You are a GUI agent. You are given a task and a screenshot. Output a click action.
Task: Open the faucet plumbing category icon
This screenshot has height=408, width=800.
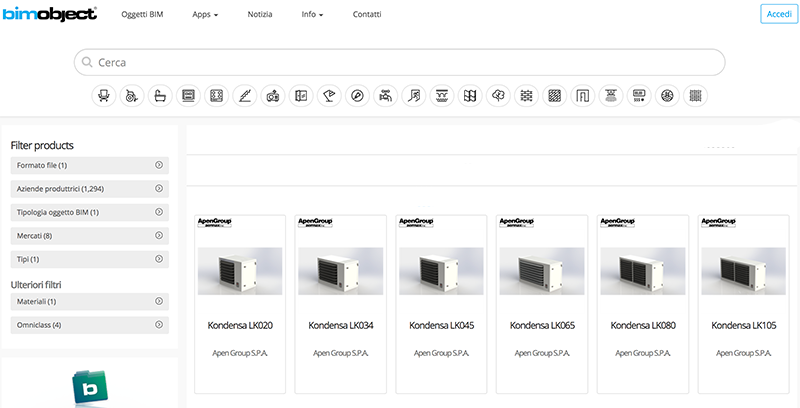coord(386,96)
